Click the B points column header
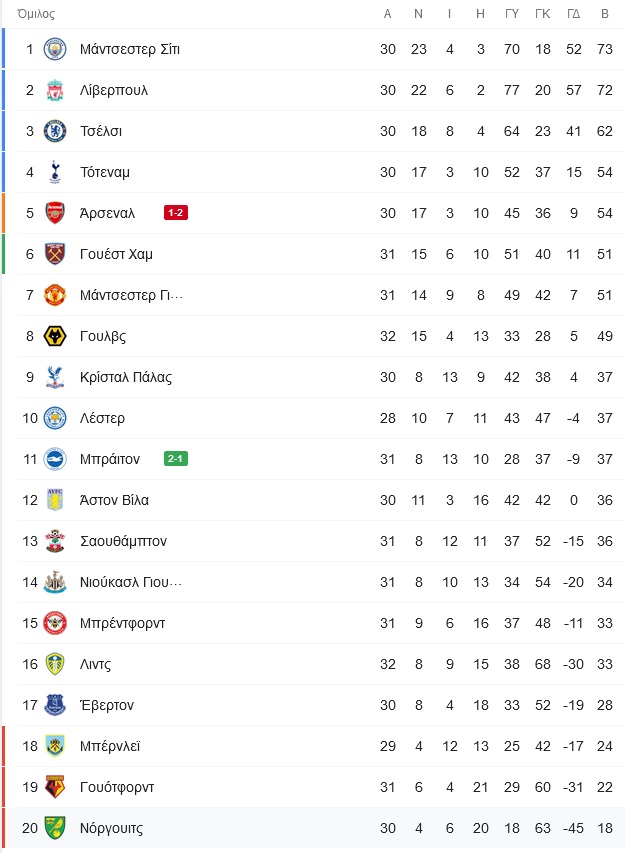 605,14
